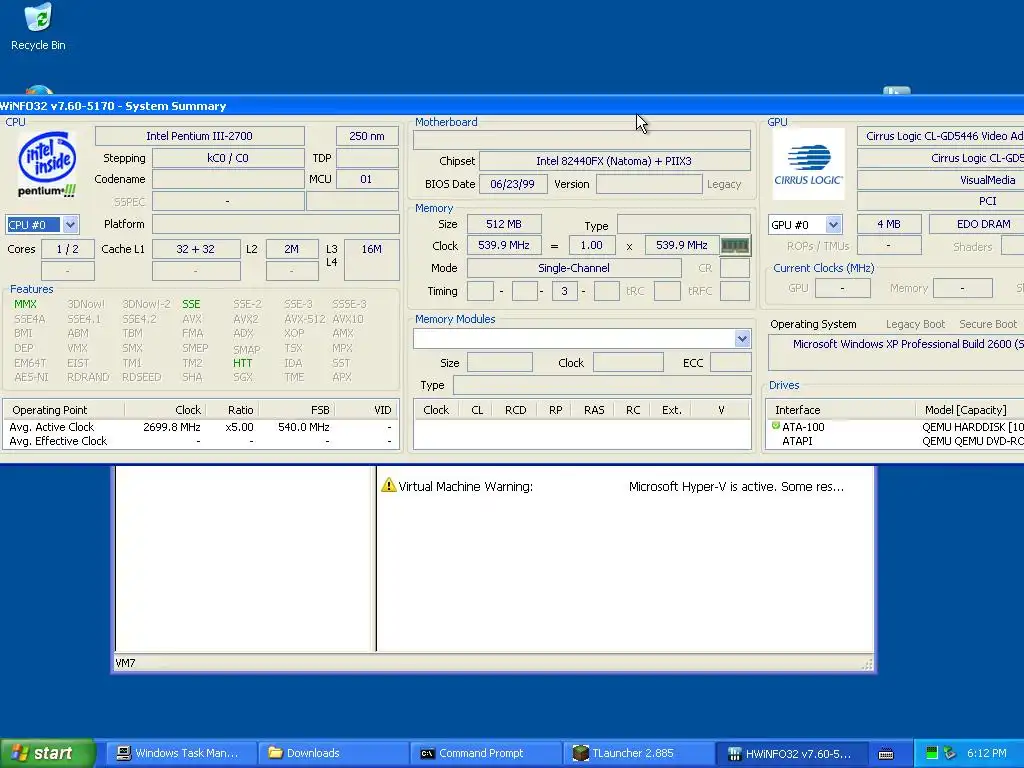The image size is (1024, 768).
Task: Click the Avg. Effective Clock row
Action: click(200, 441)
